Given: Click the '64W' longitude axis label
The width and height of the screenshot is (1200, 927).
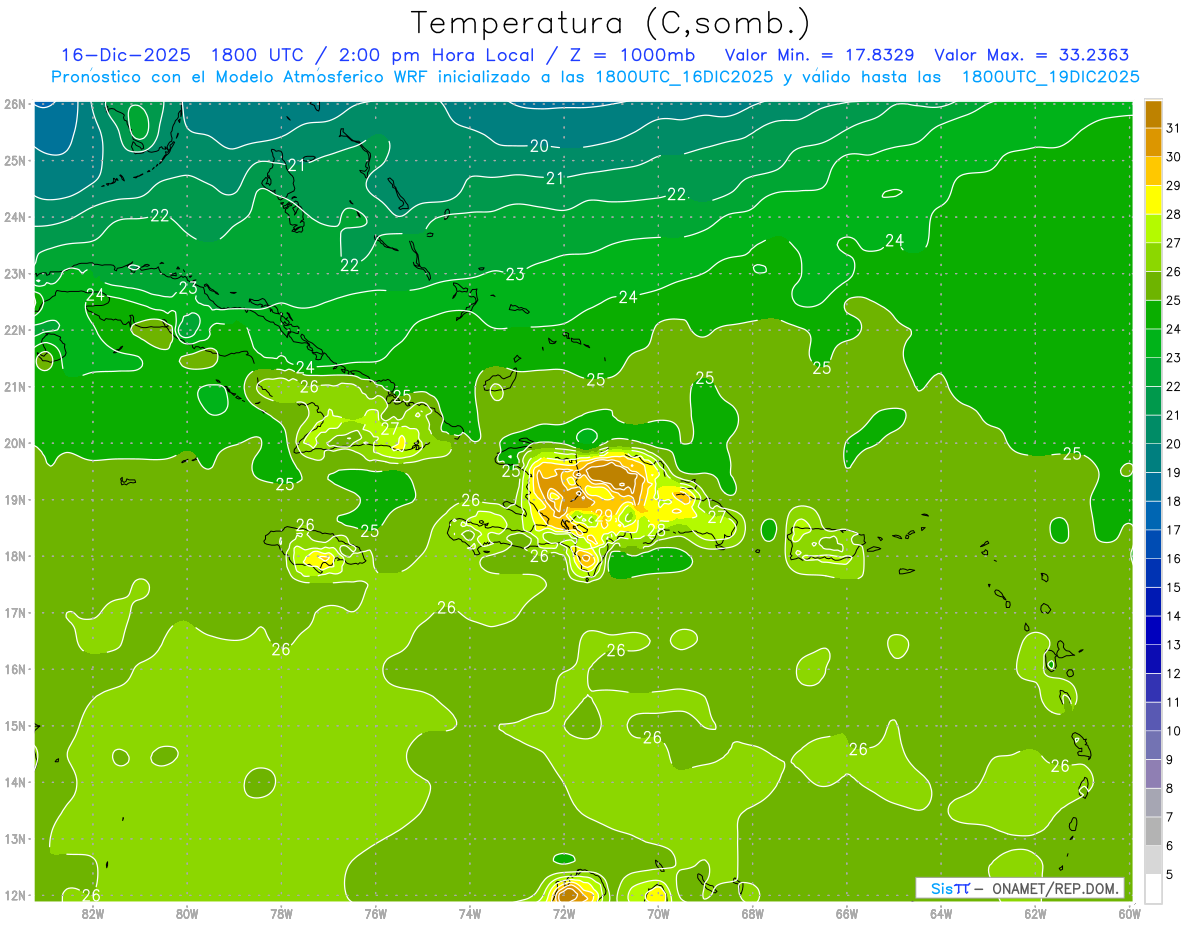Looking at the screenshot, I should [x=941, y=913].
